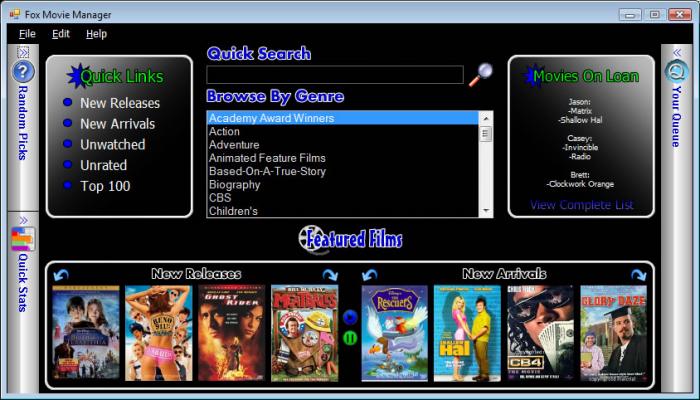The image size is (700, 400).
Task: Select CBS genre in the list
Action: (342, 198)
